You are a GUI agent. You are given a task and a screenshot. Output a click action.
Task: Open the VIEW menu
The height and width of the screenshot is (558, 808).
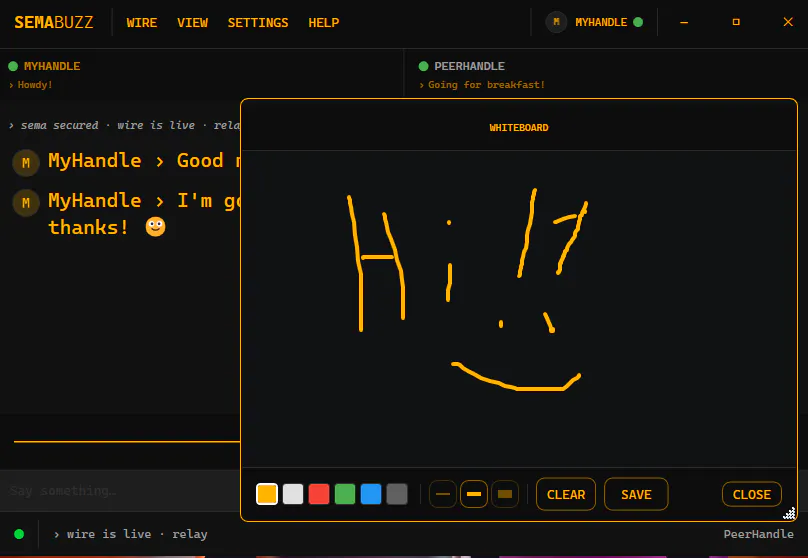pyautogui.click(x=192, y=23)
